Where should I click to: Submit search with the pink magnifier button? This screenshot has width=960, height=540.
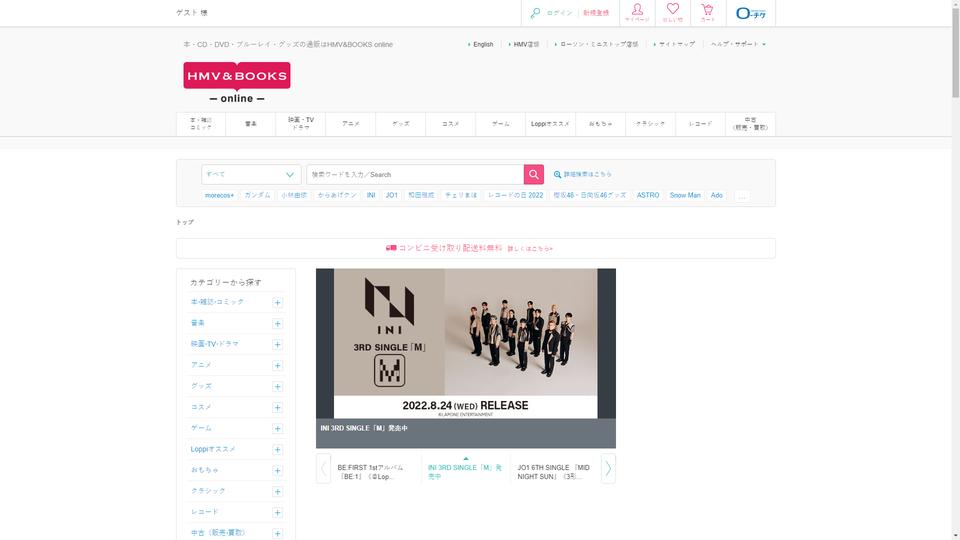coord(534,174)
